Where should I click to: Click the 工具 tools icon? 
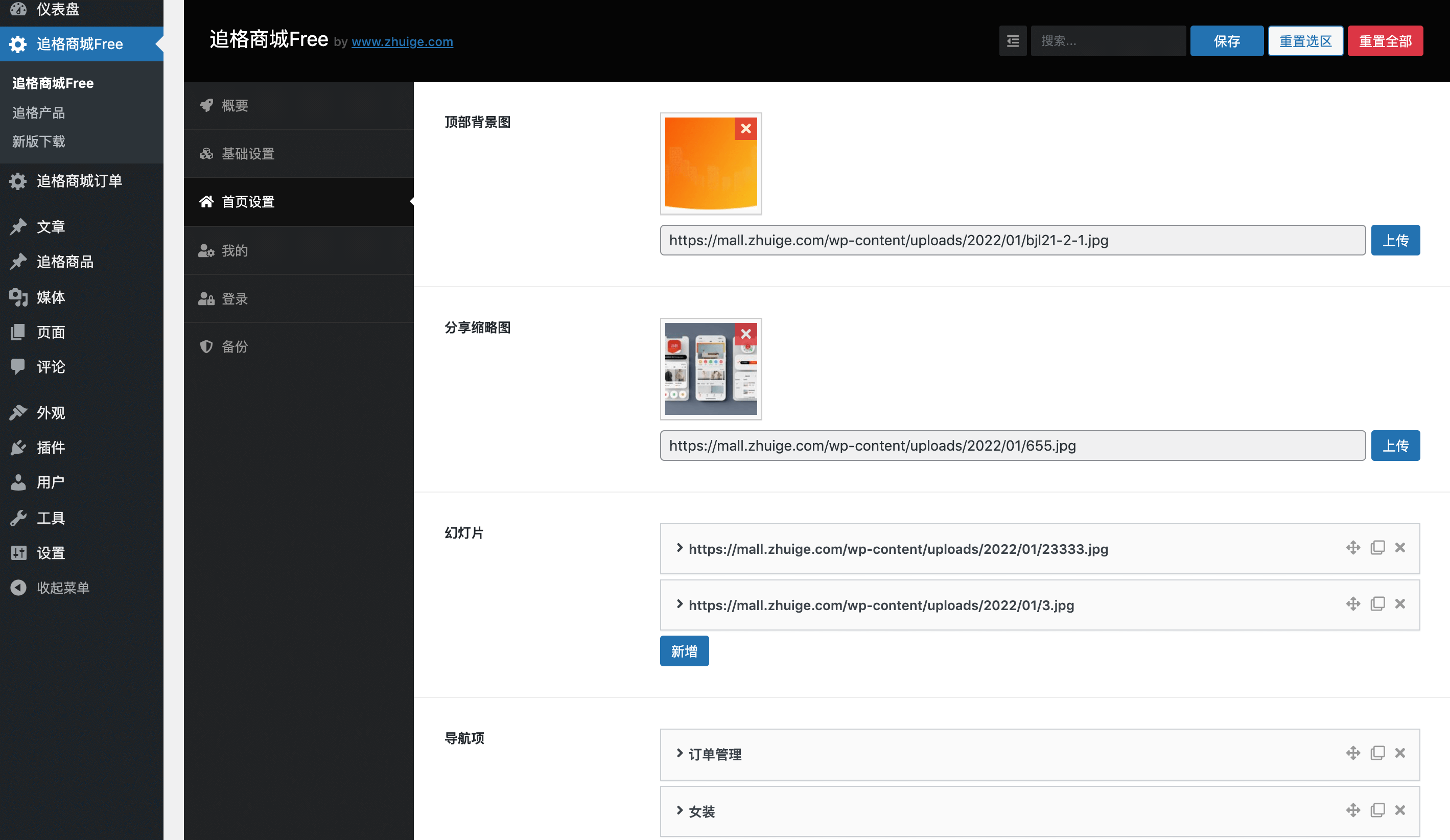coord(18,517)
